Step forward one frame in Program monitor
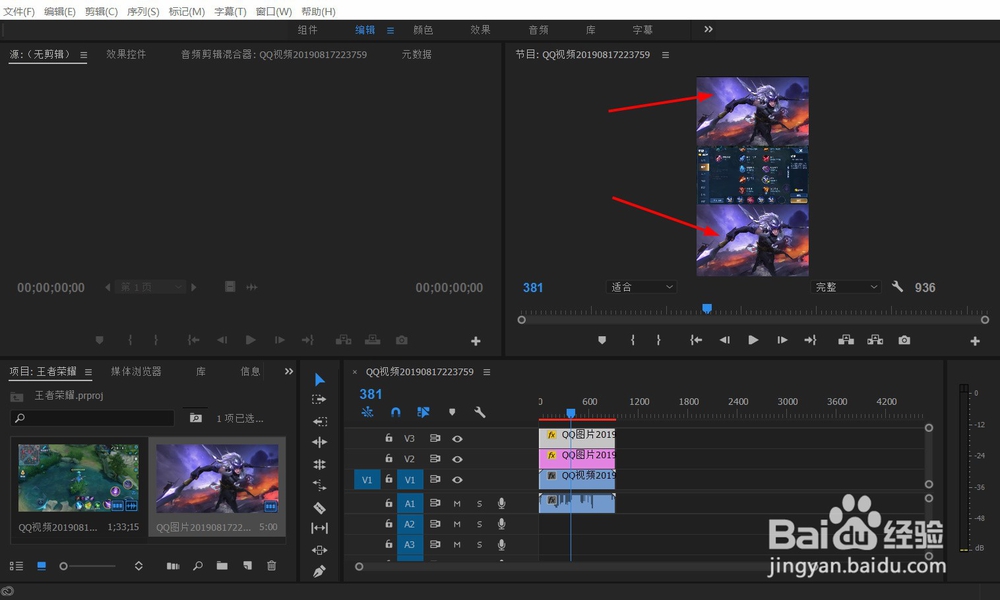This screenshot has width=1000, height=600. 782,340
